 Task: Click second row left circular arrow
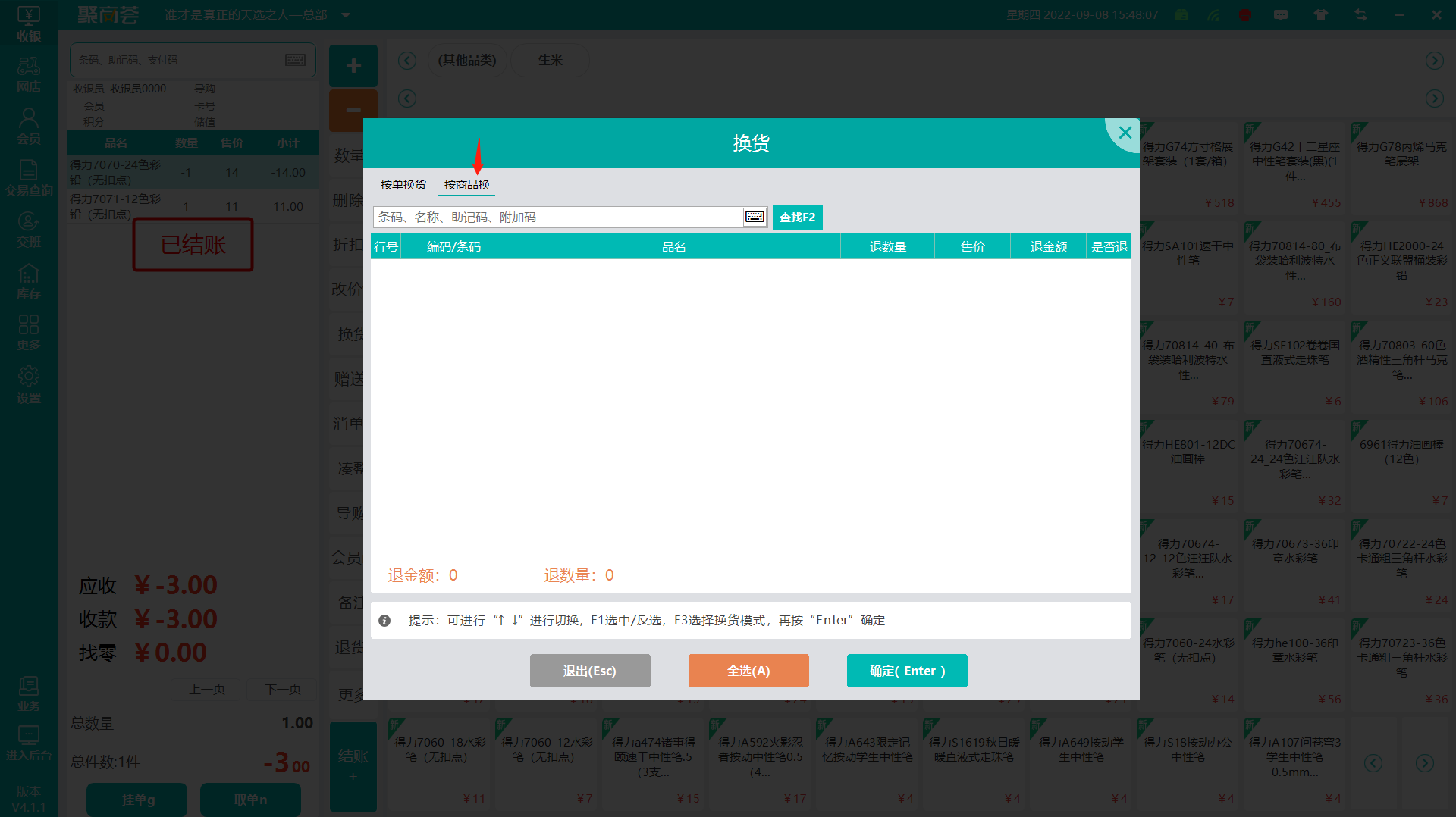(407, 99)
